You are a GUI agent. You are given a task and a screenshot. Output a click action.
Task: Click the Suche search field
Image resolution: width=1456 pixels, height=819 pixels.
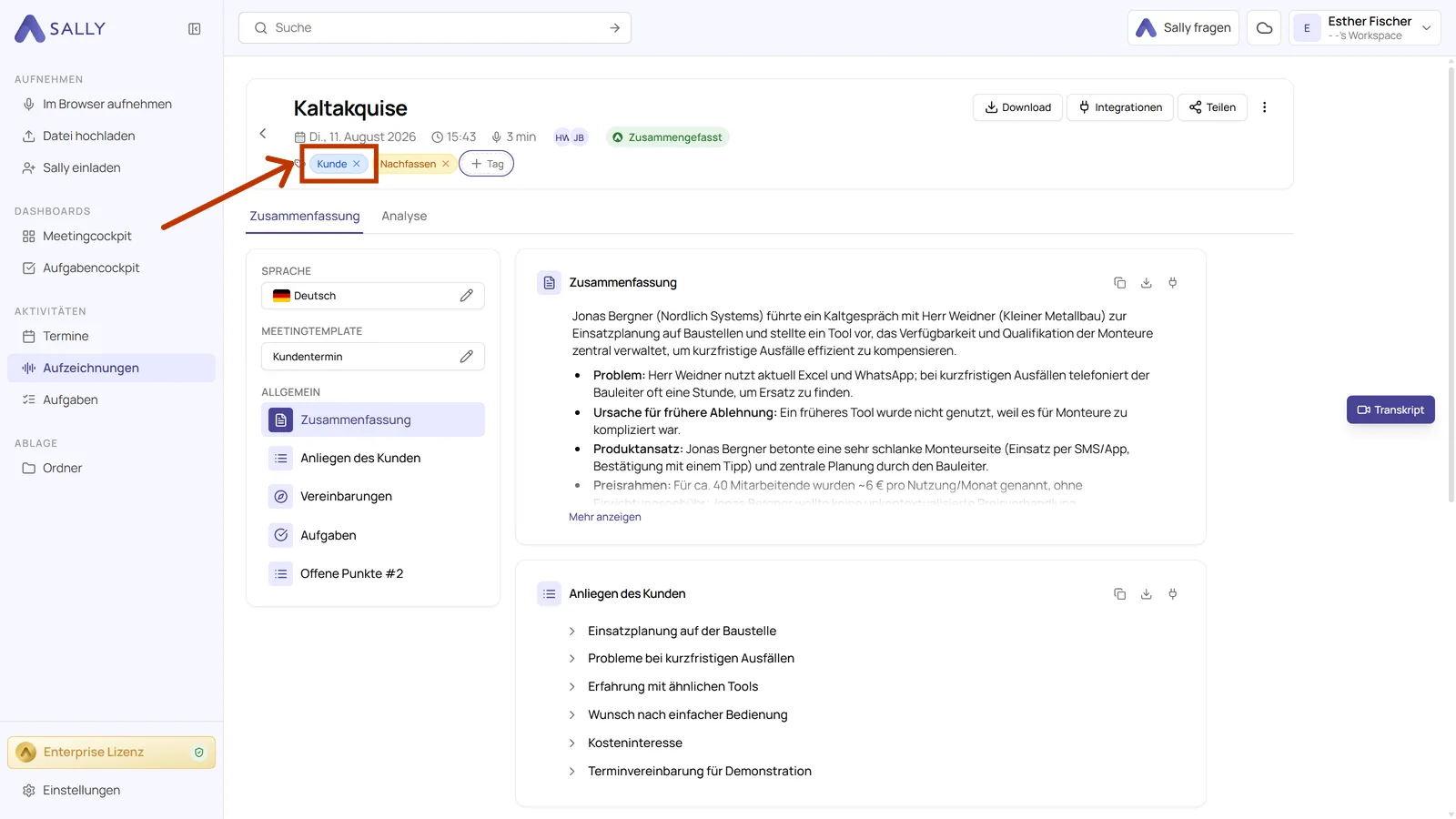click(x=435, y=28)
